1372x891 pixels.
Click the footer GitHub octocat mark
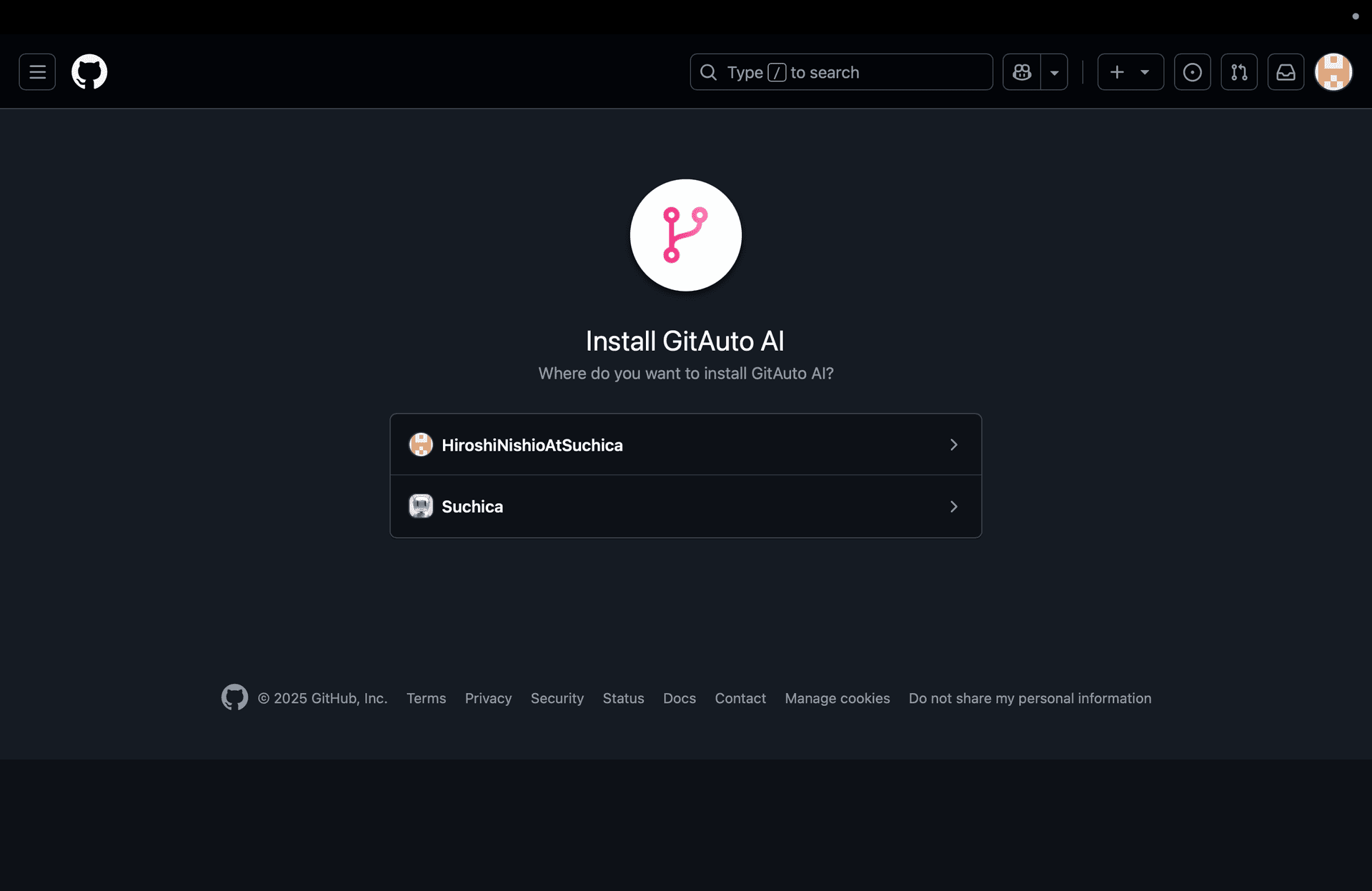[234, 697]
